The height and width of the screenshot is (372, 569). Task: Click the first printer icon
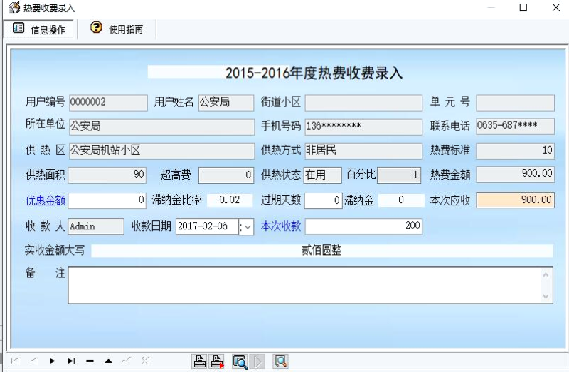click(x=199, y=361)
